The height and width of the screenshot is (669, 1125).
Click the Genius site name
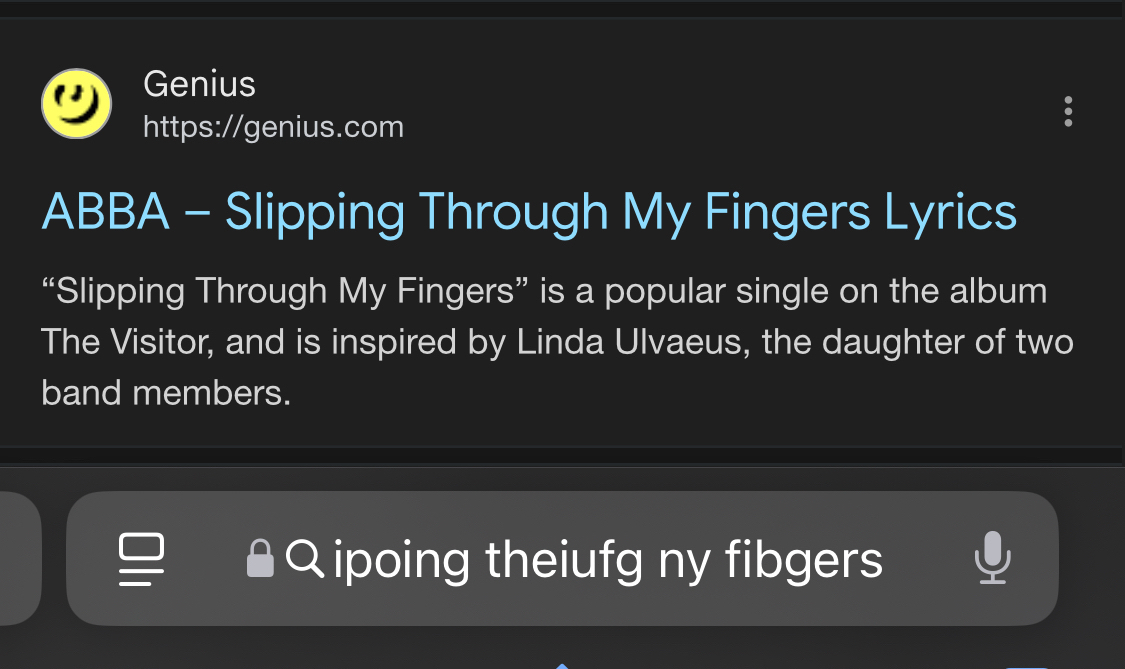tap(199, 84)
